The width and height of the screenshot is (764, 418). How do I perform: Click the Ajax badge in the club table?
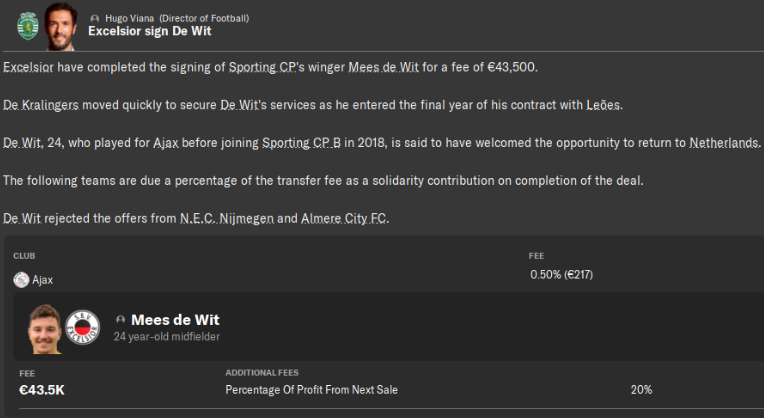[x=21, y=280]
